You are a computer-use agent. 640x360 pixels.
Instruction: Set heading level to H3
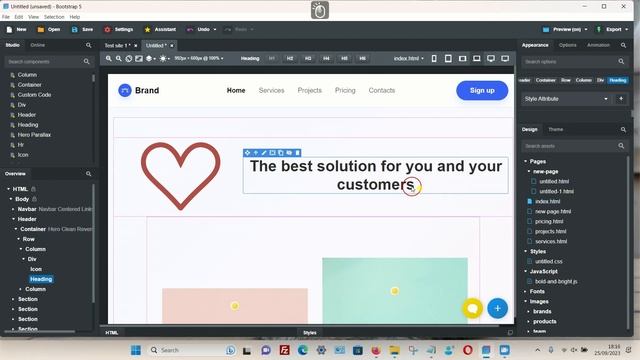308,59
